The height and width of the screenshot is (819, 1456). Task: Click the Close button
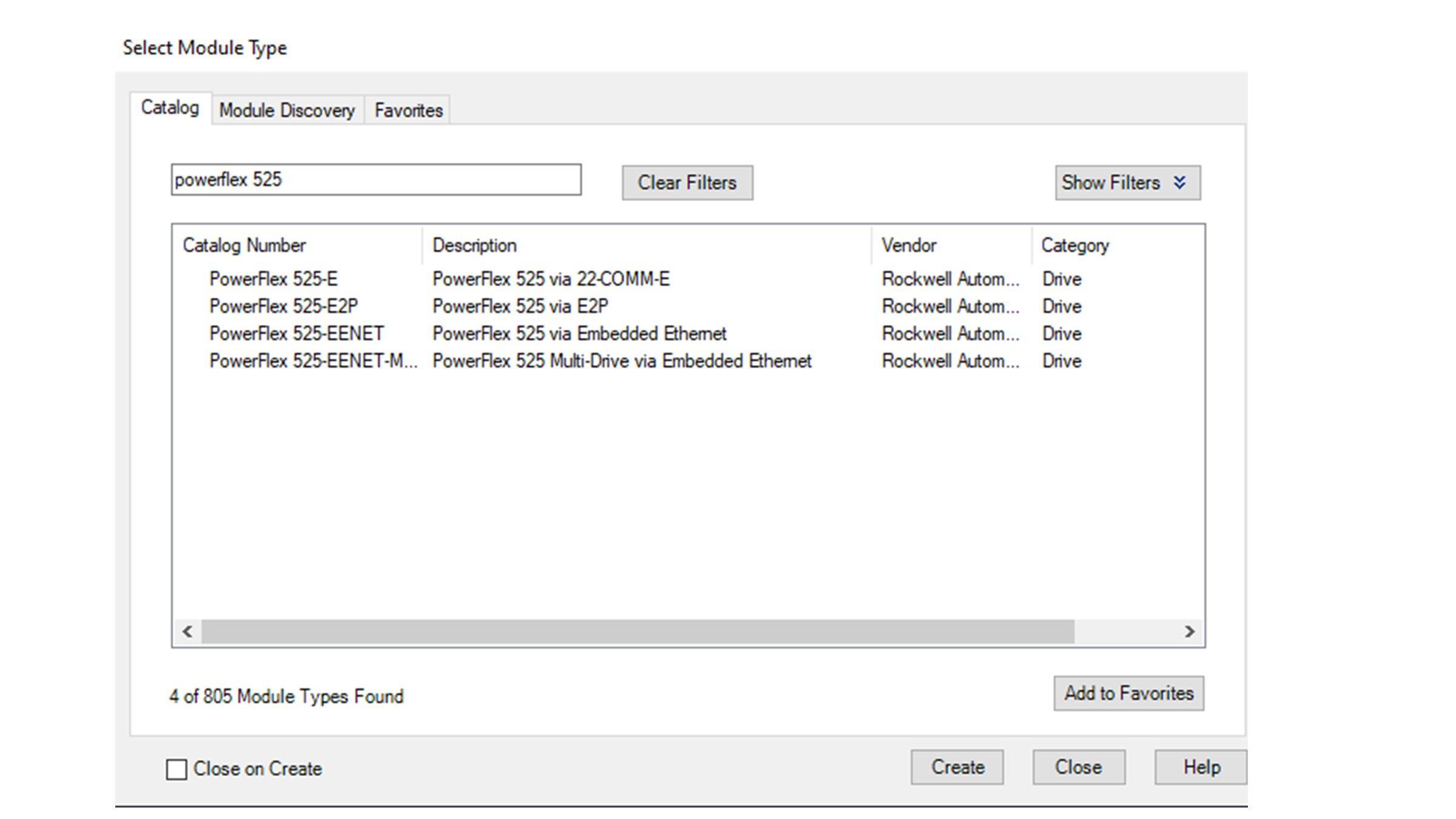1079,767
